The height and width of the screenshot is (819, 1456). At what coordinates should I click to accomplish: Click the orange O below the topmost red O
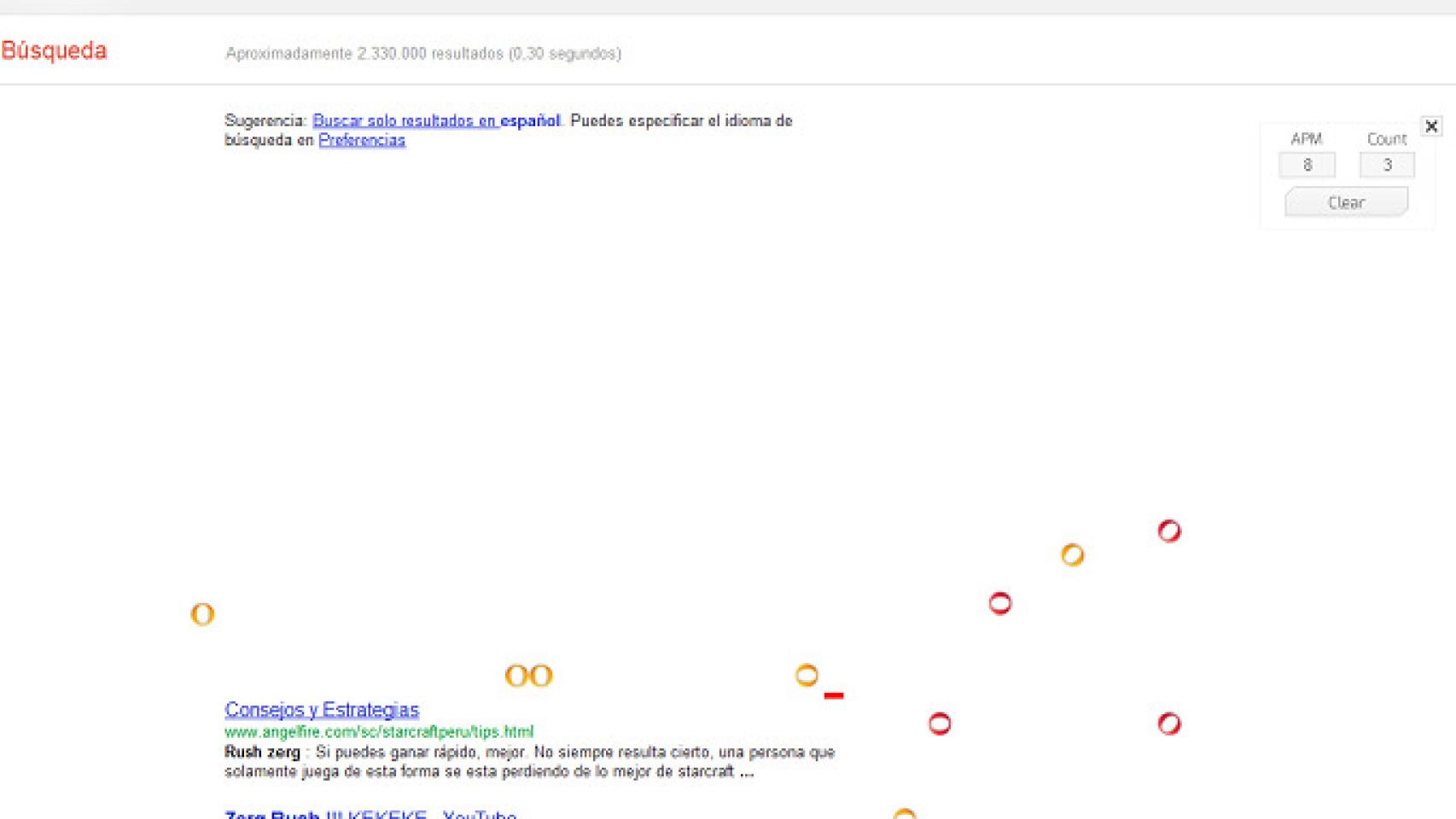1073,556
